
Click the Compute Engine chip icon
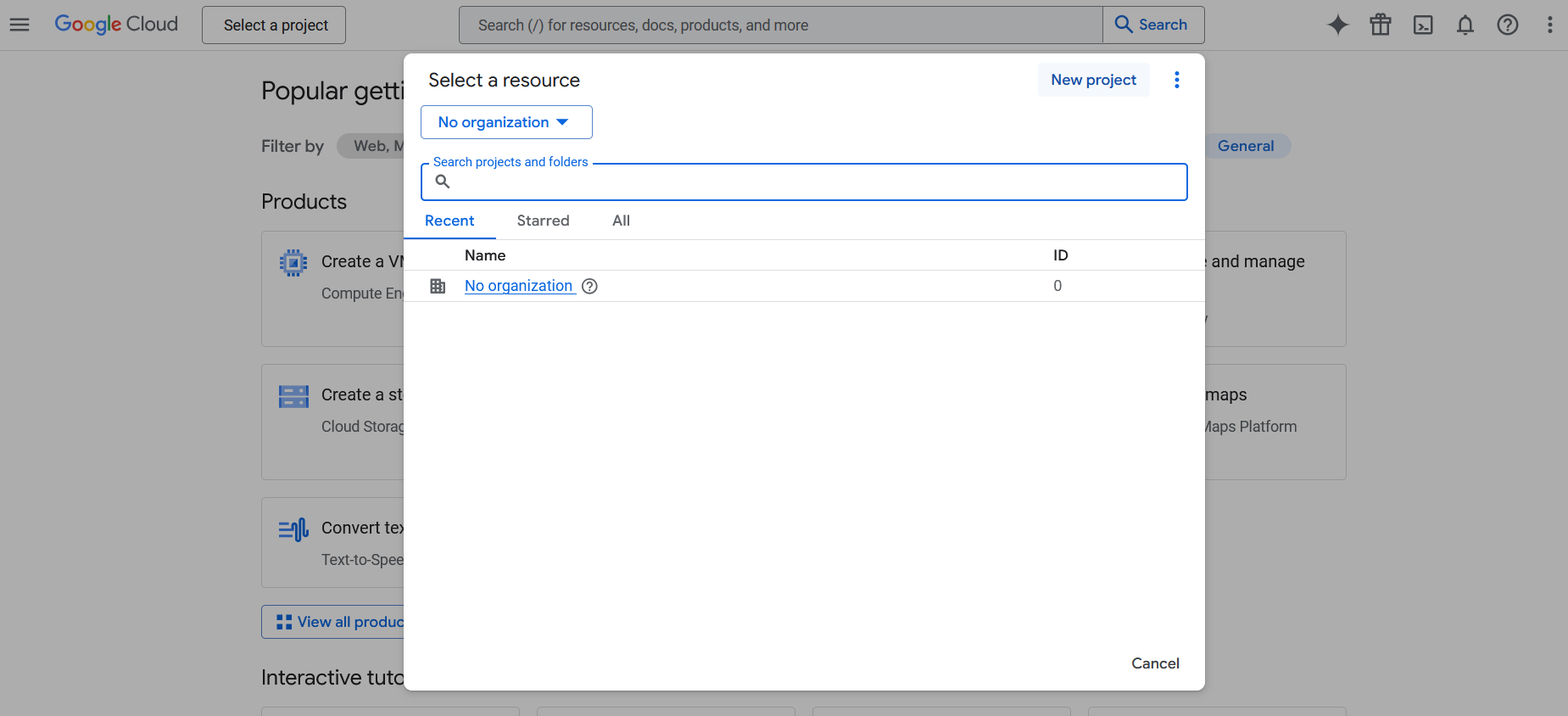pyautogui.click(x=293, y=262)
